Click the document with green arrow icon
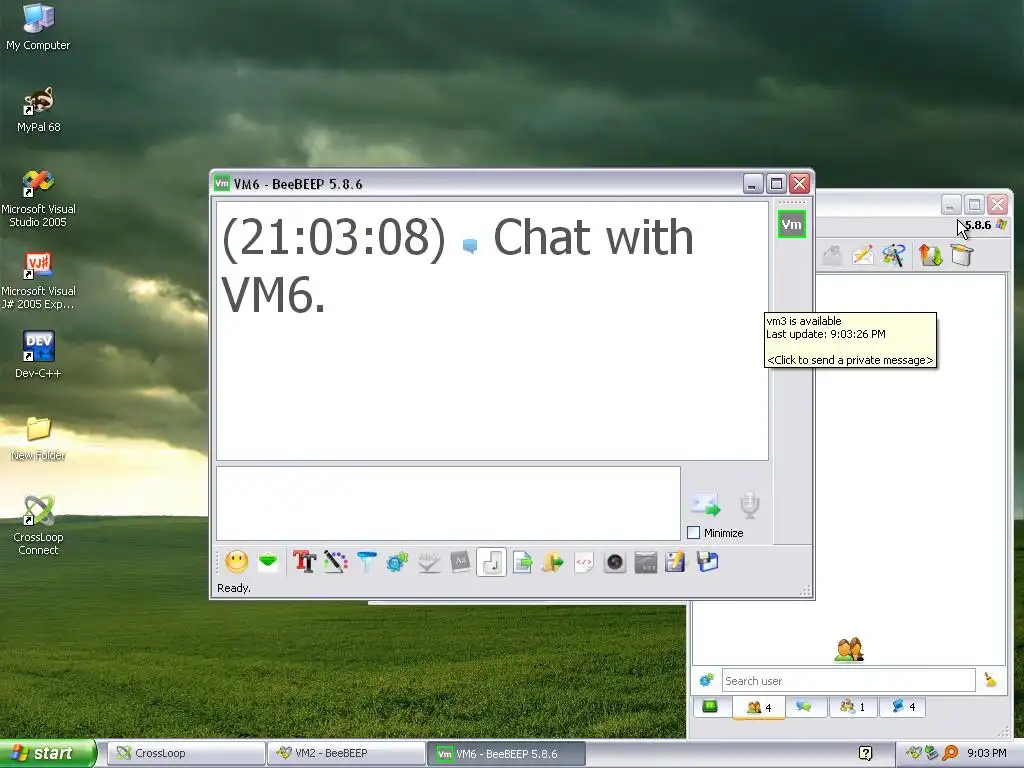The height and width of the screenshot is (768, 1024). click(522, 562)
